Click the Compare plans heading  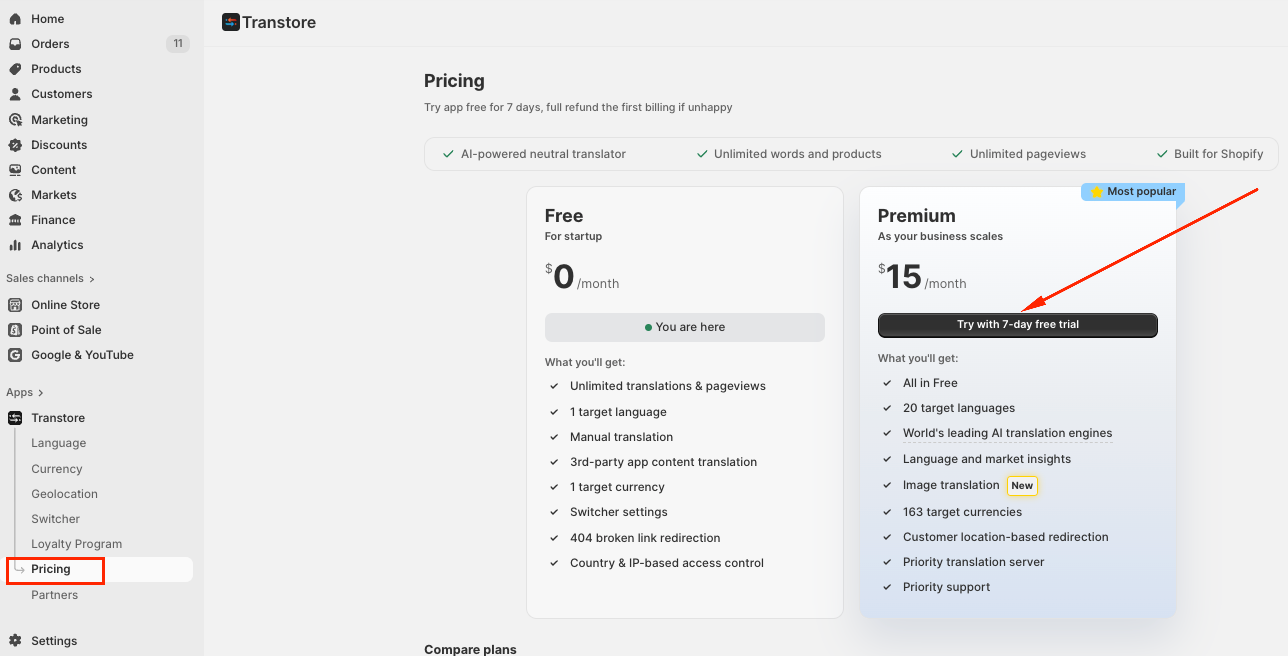point(470,649)
